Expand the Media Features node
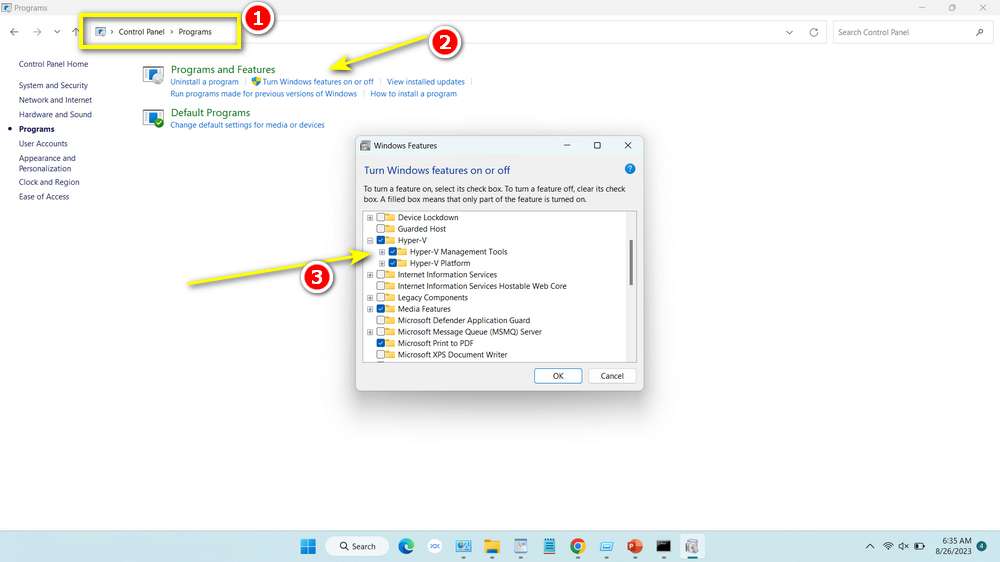The height and width of the screenshot is (562, 1000). [370, 309]
